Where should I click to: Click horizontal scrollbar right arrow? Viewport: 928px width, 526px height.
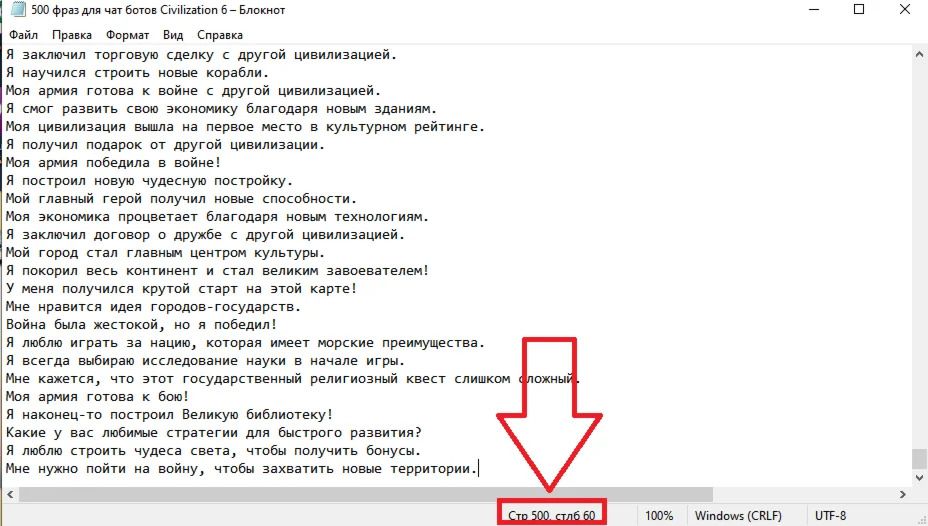point(903,494)
